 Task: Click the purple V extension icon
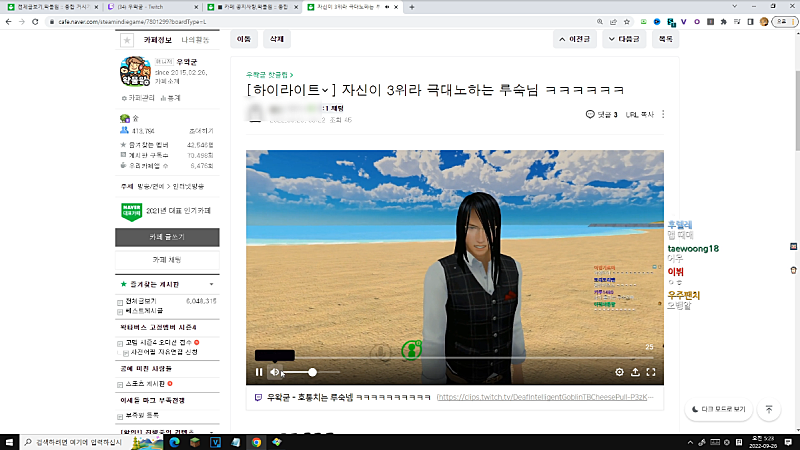684,22
